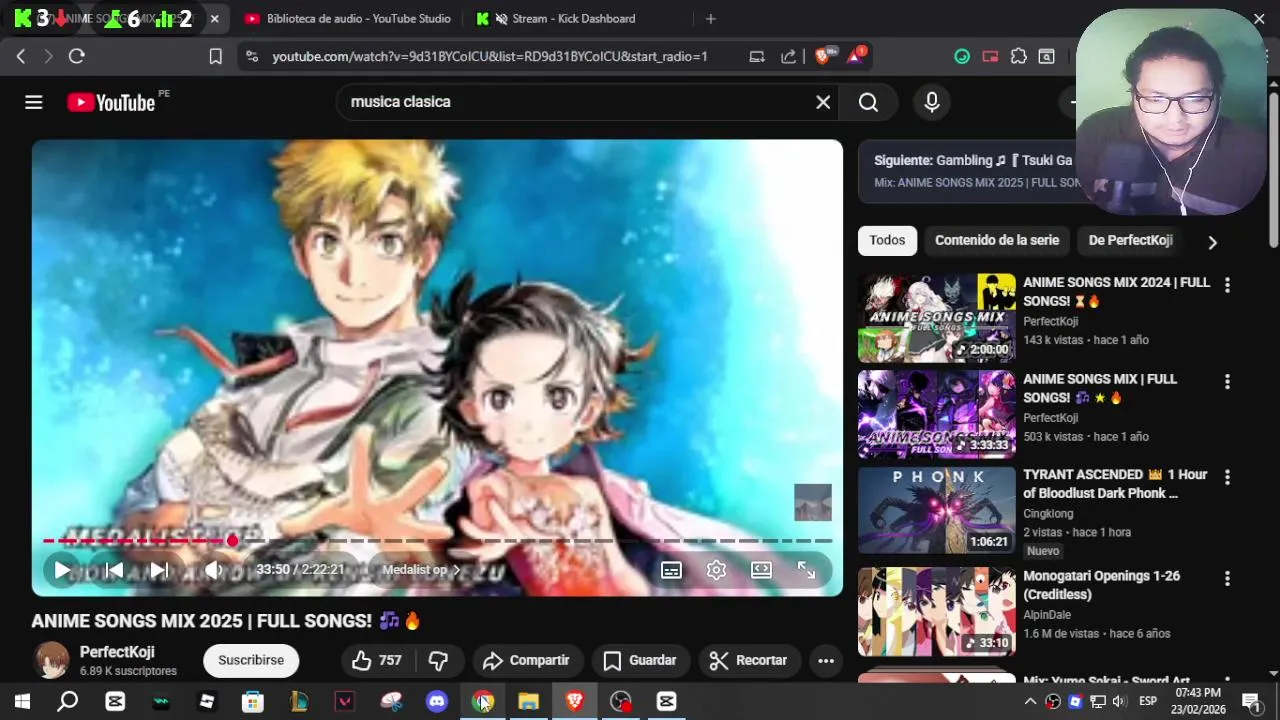Start voice search with the microphone
The image size is (1280, 720).
(x=932, y=102)
